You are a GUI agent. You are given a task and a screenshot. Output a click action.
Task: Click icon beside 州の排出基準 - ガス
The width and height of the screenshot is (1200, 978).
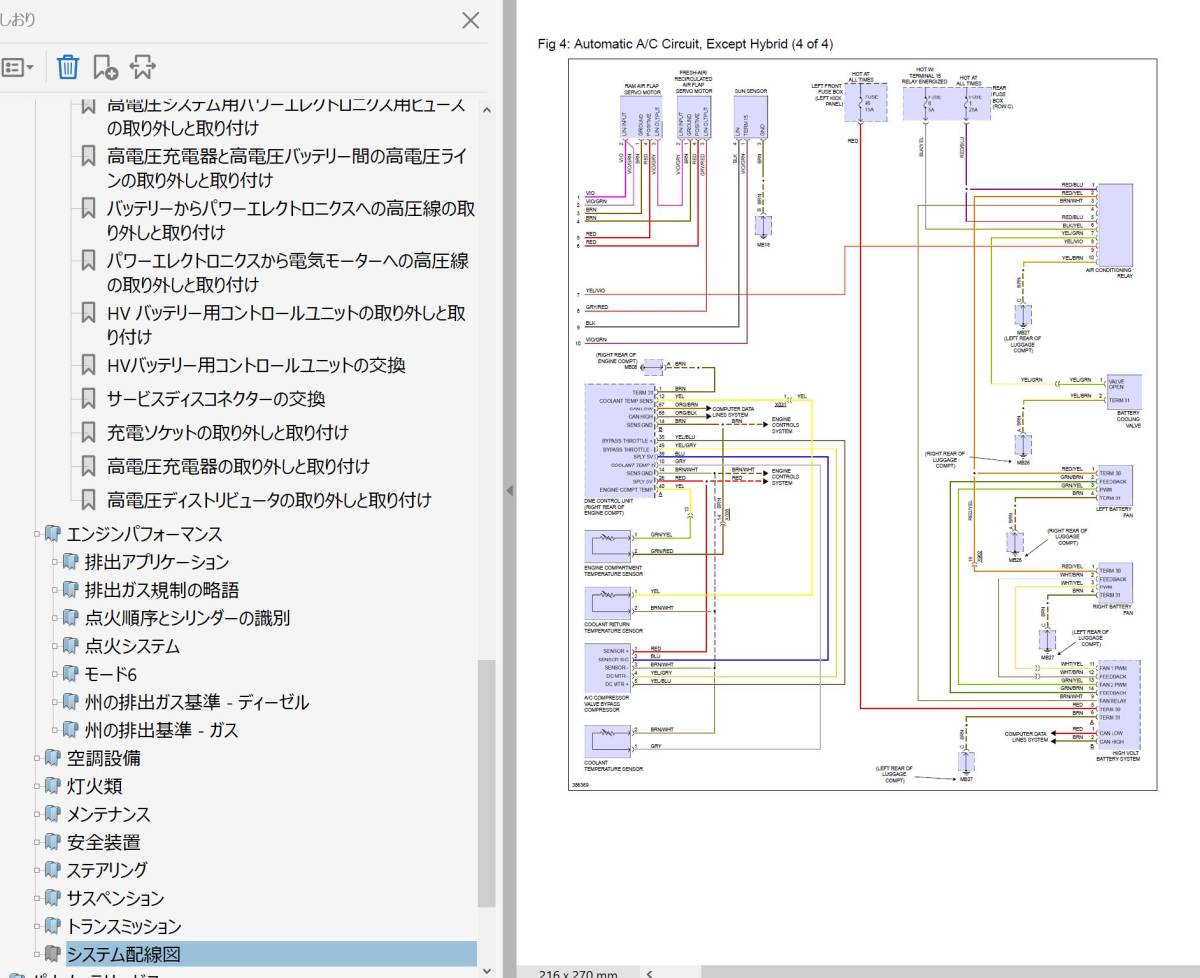[x=70, y=730]
